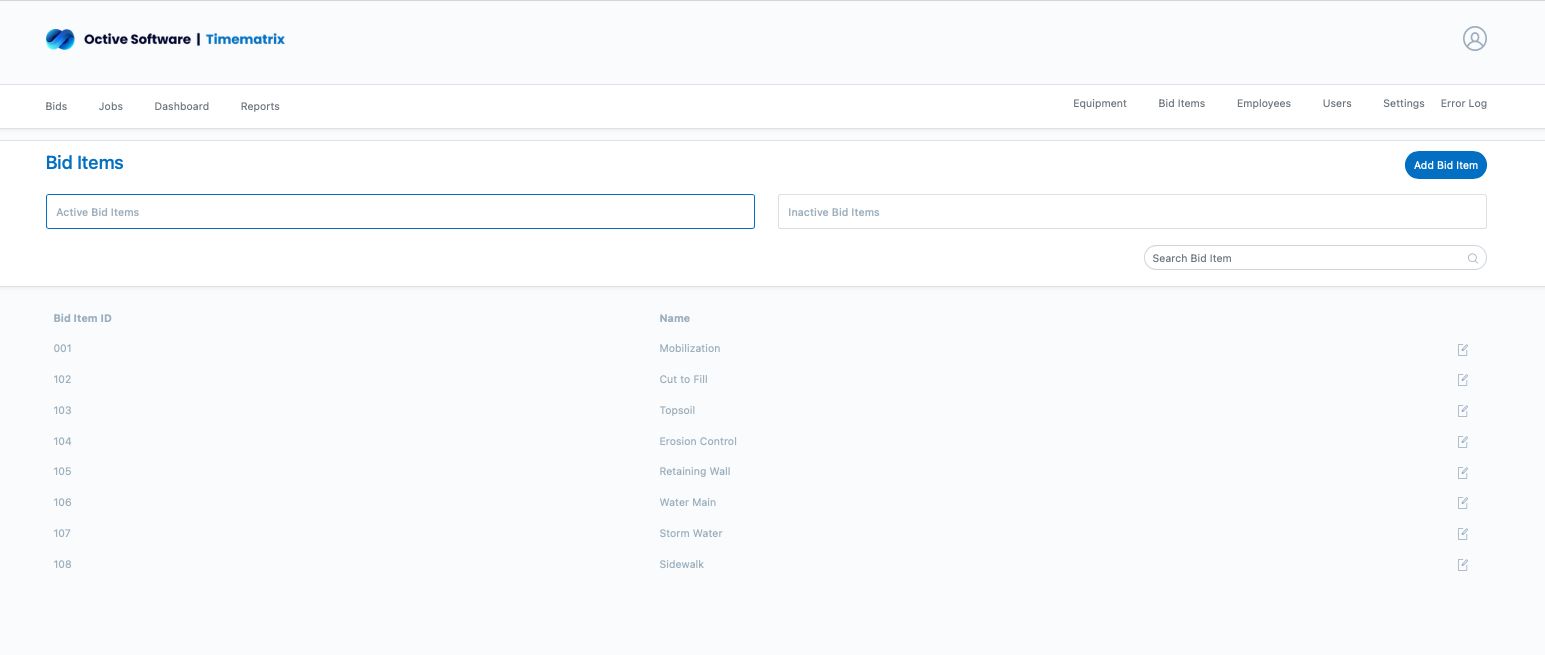Edit the Storm Water bid item
The image size is (1545, 655).
coord(1462,534)
